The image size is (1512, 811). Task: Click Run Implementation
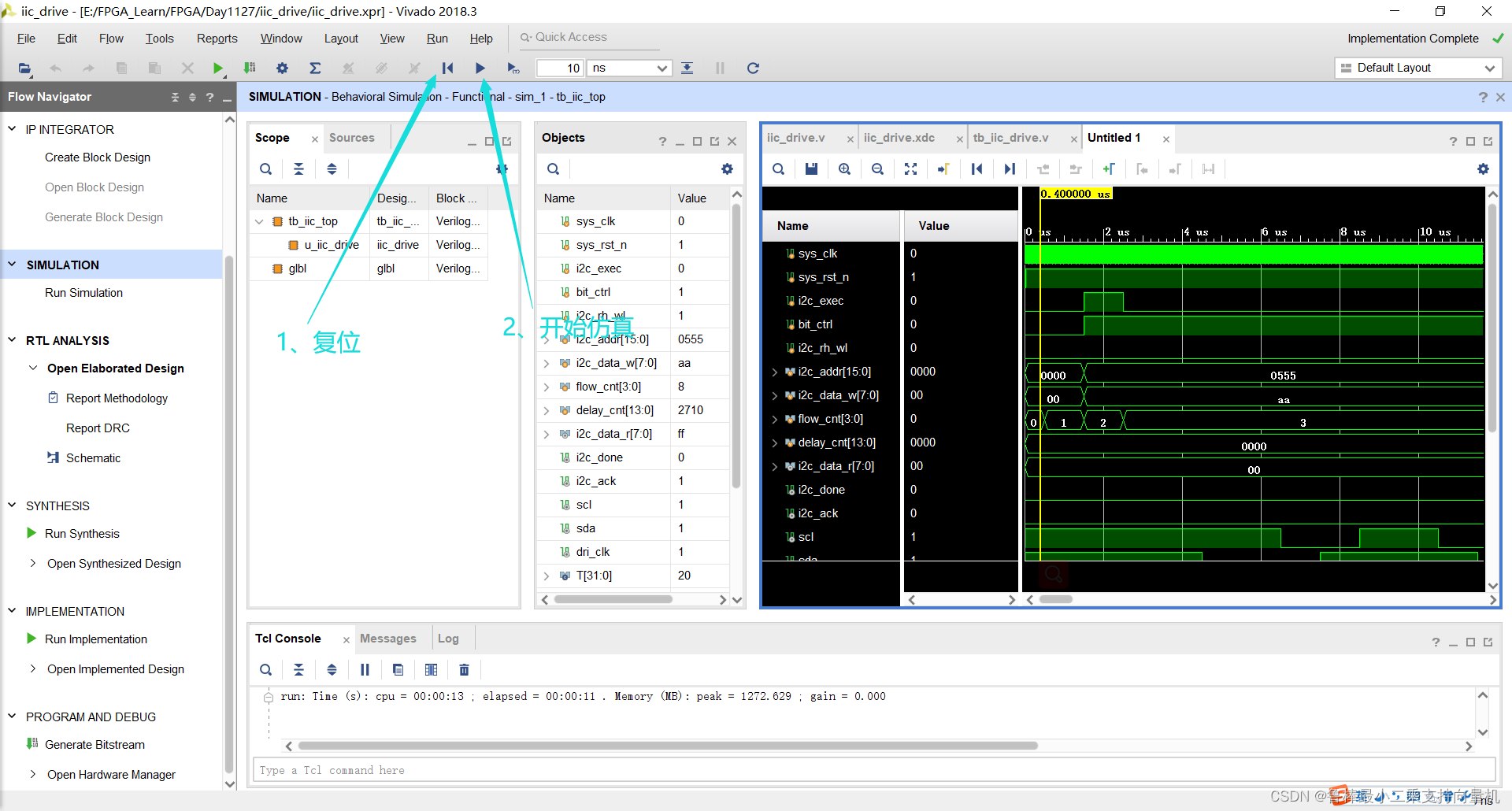pyautogui.click(x=96, y=639)
